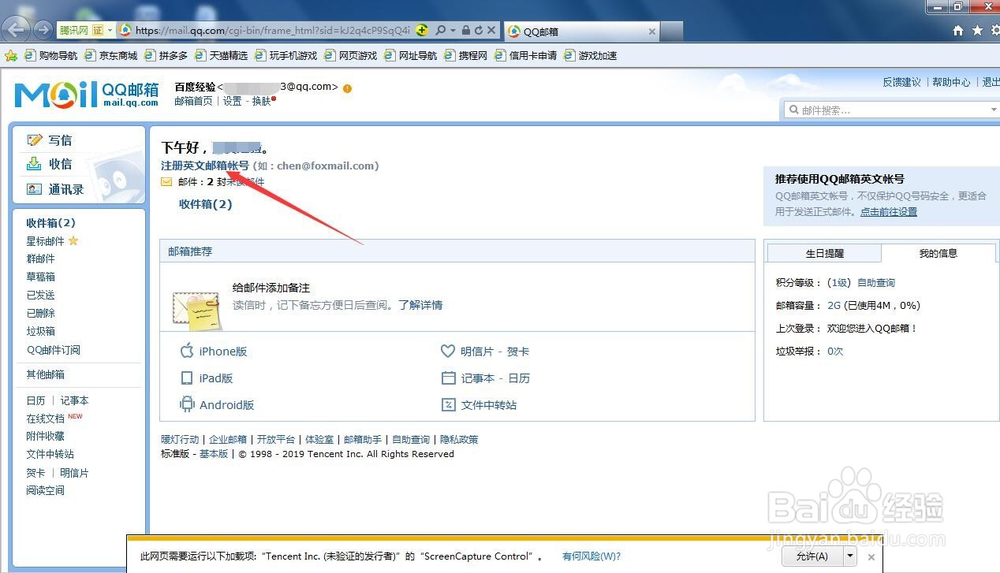The image size is (1000, 573).
Task: Click 换肤 skin link in header
Action: (261, 101)
